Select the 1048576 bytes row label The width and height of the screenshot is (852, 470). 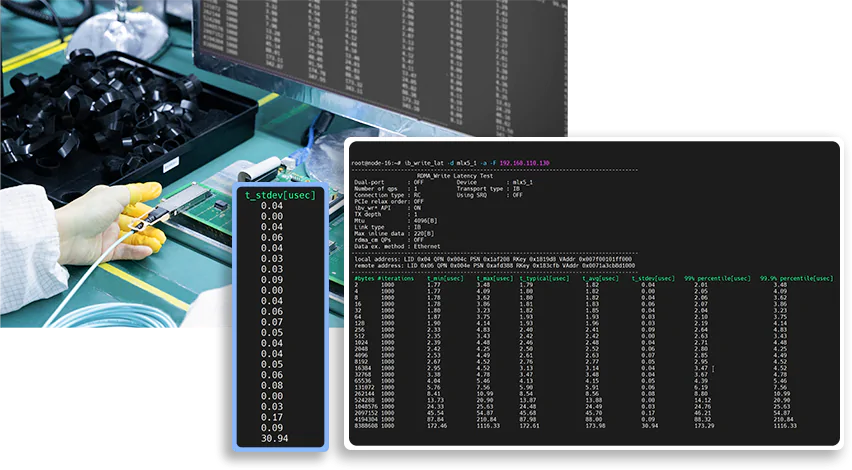tap(366, 406)
